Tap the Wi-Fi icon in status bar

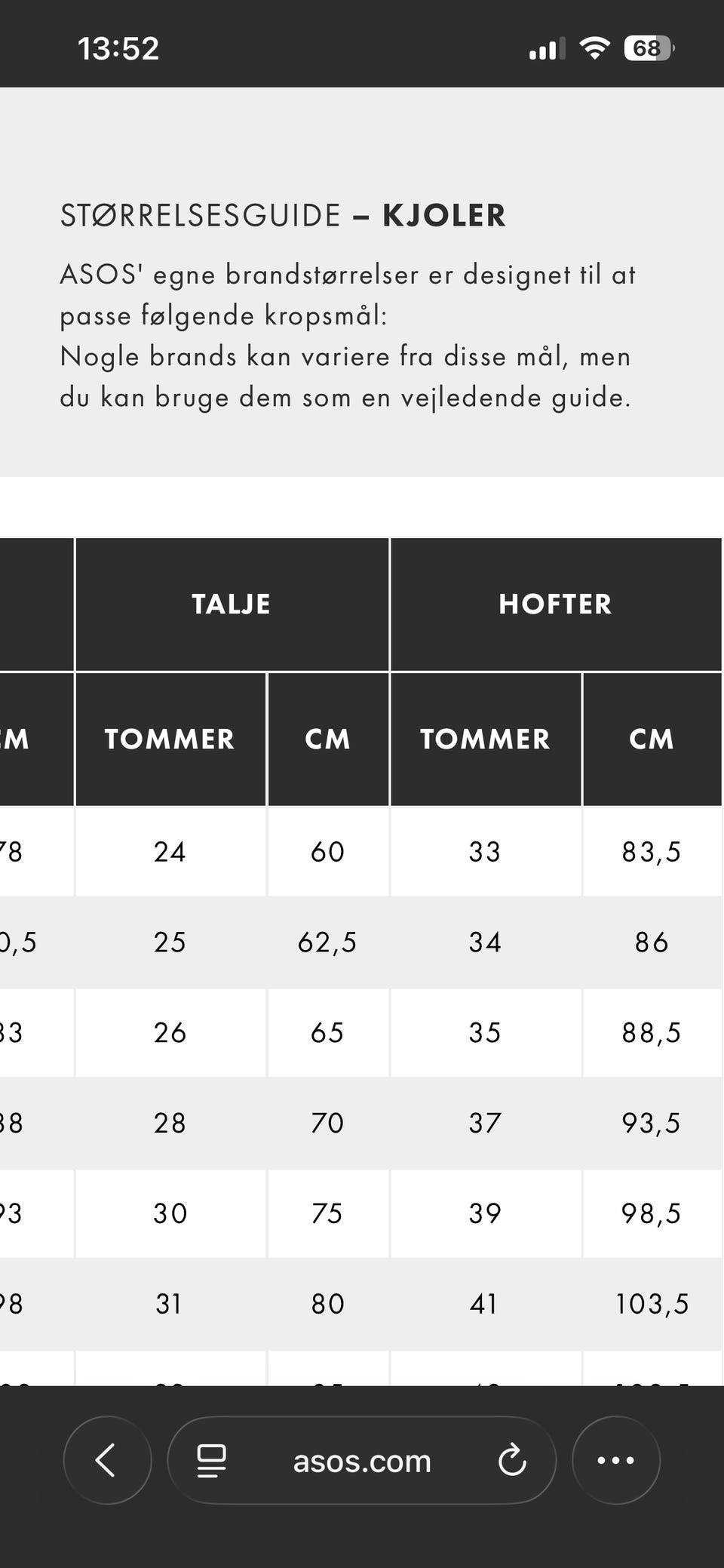[594, 48]
